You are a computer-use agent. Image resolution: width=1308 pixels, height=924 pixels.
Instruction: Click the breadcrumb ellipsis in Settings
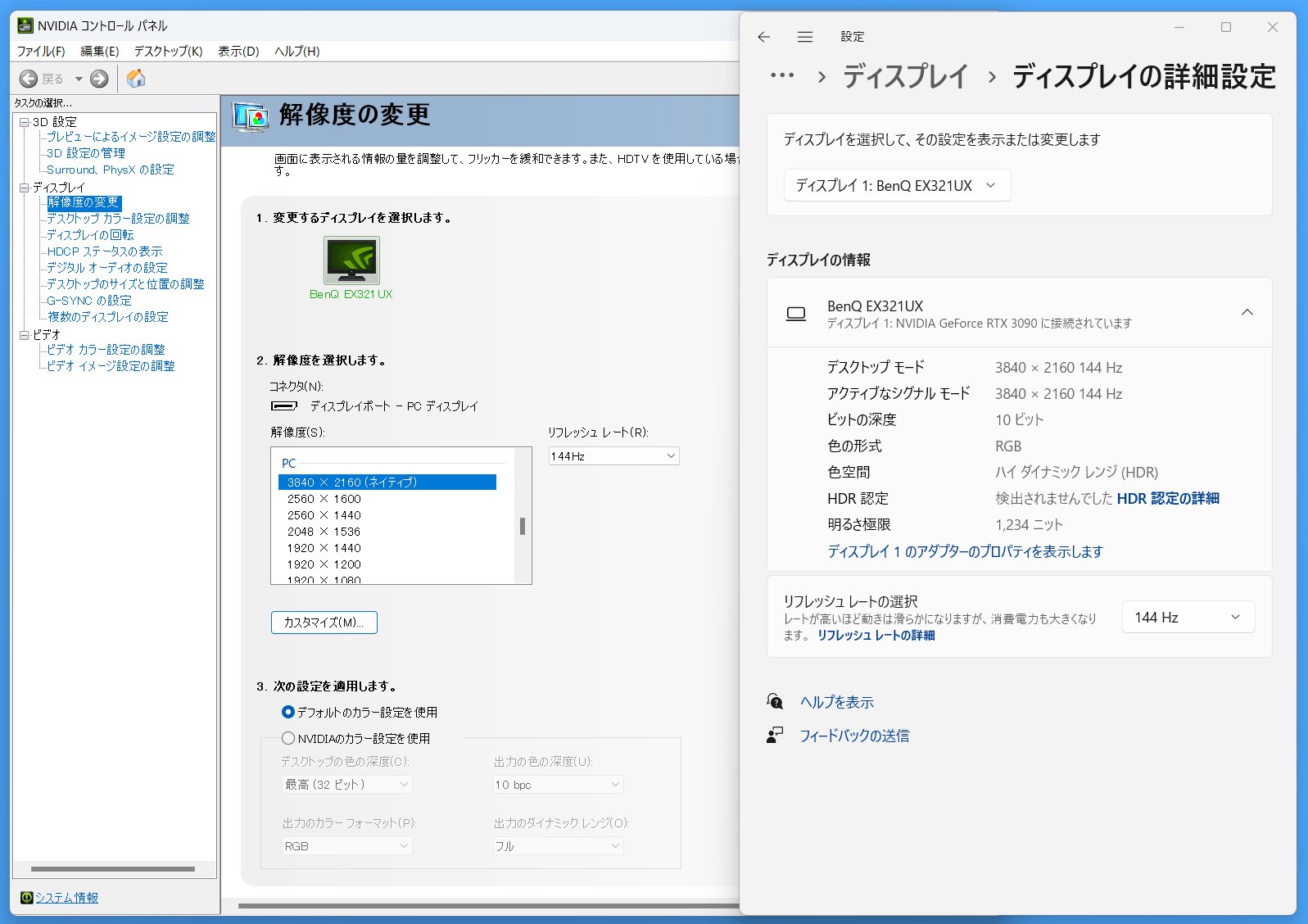[782, 75]
